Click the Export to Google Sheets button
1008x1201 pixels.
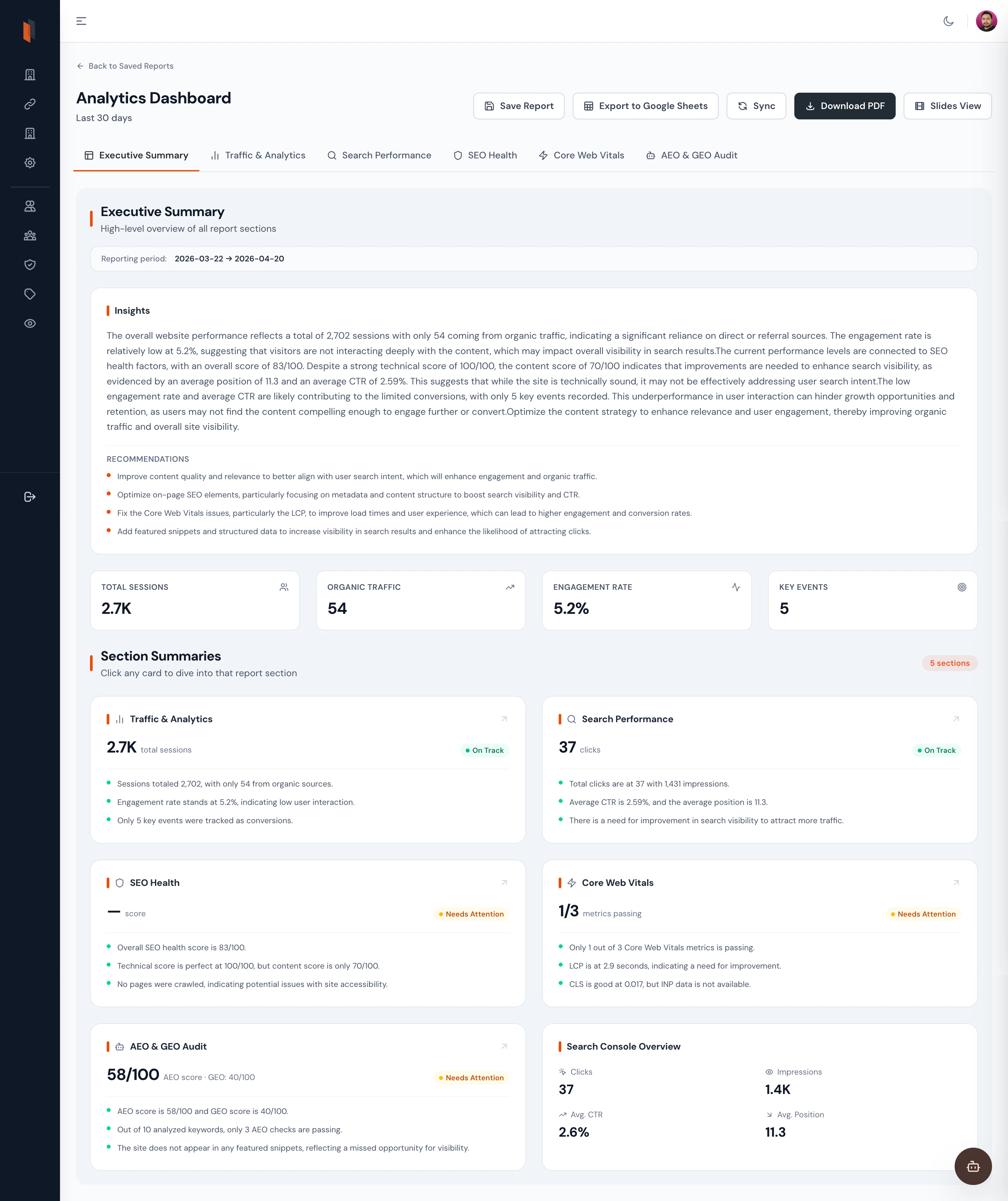tap(645, 106)
